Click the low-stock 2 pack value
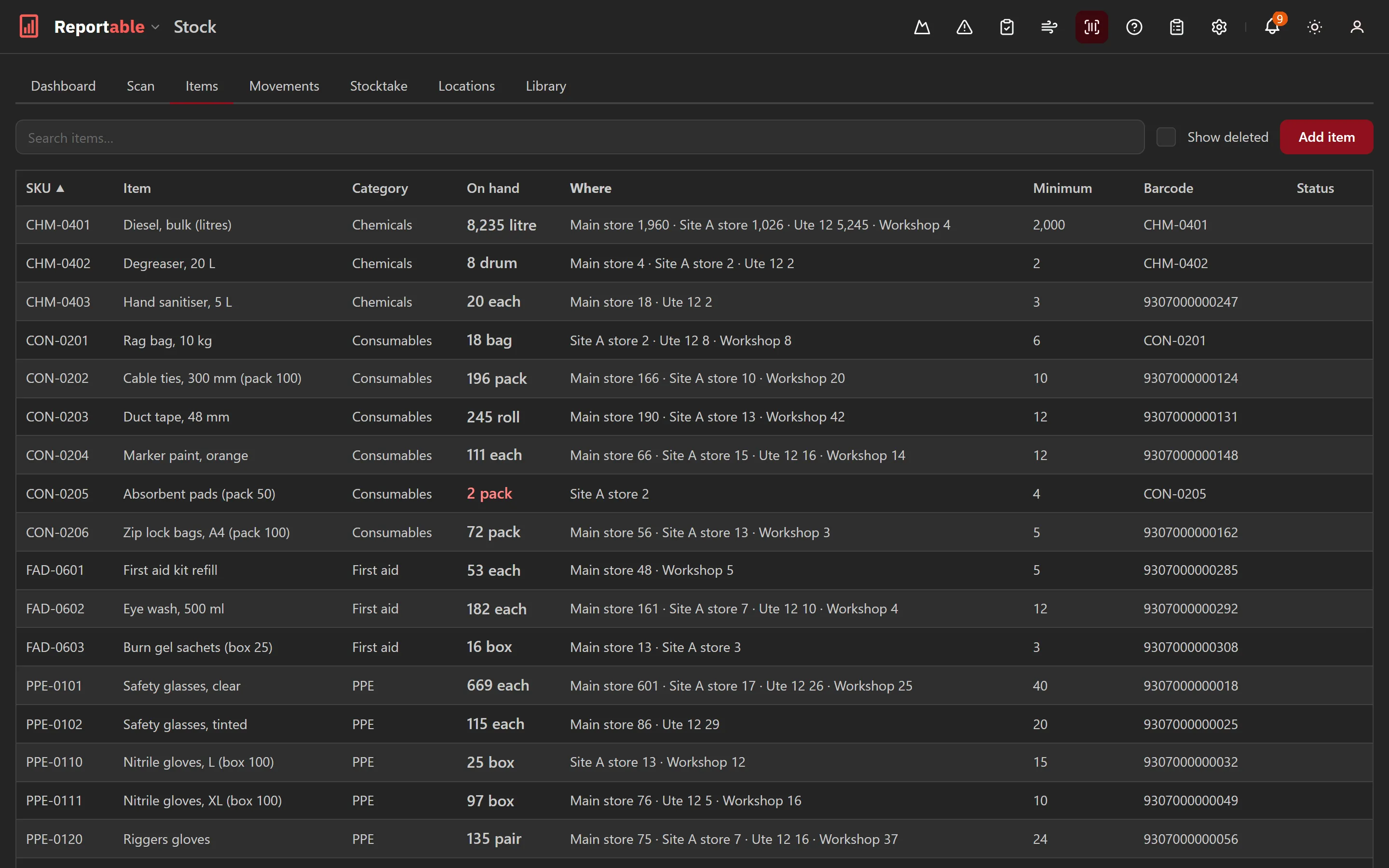Screen dimensions: 1389x868 pyautogui.click(x=489, y=494)
